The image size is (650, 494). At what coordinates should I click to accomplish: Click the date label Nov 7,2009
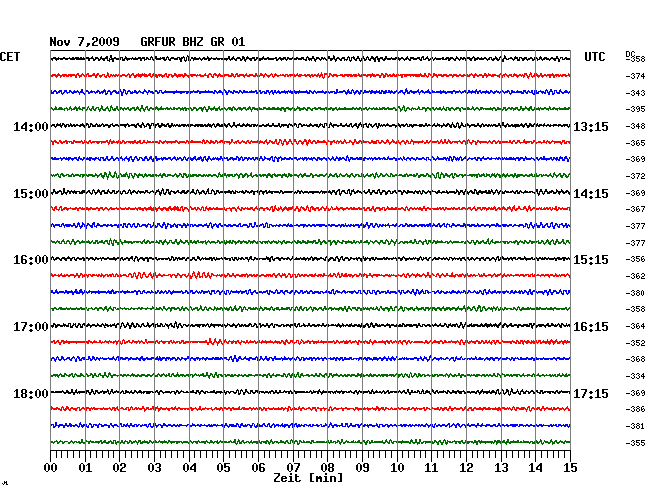85,42
